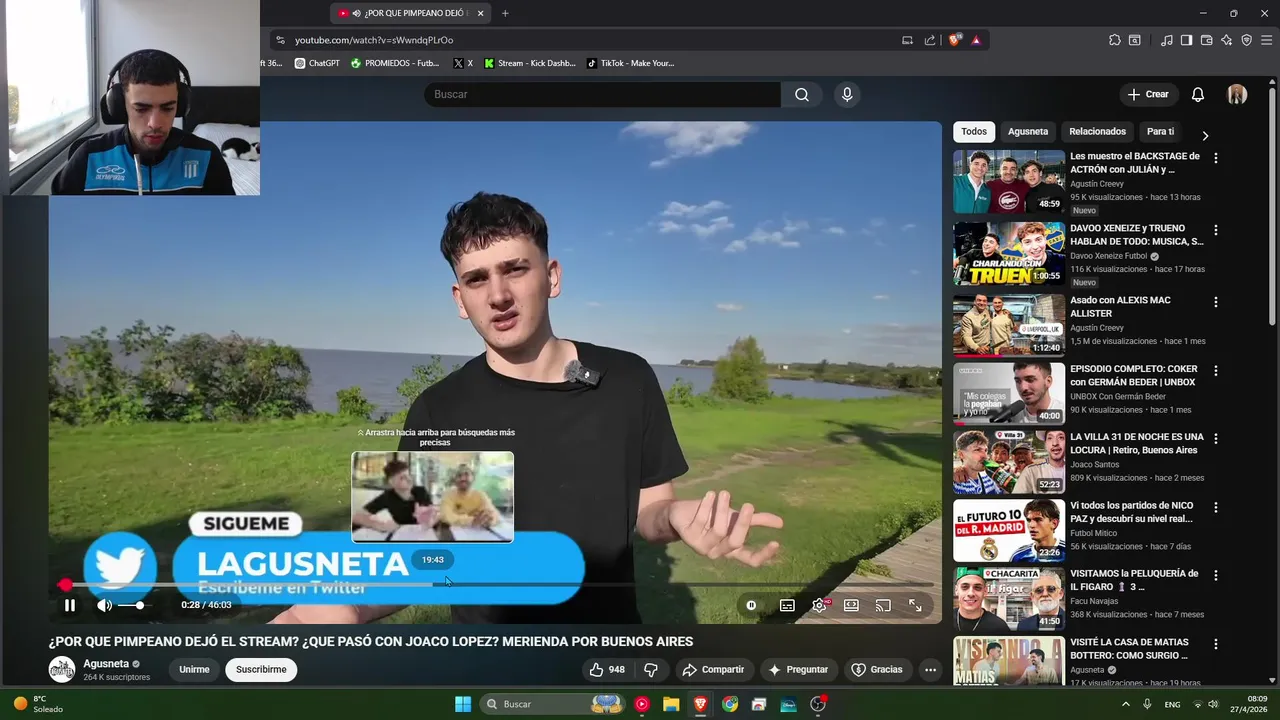Open the browser extensions puzzle icon

1115,40
